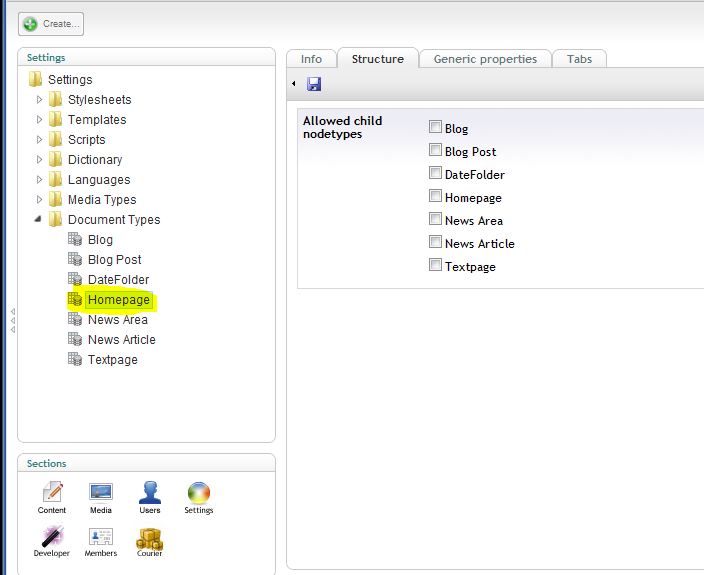
Task: Click the Dictionary folder icon
Action: [x=55, y=159]
